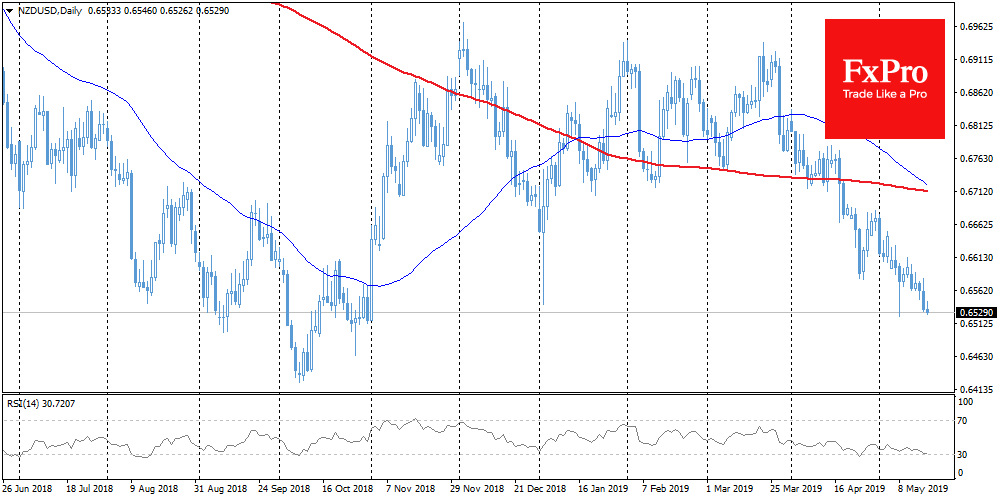Click the RSI 100 scale label
The width and height of the screenshot is (1000, 500).
tap(966, 401)
